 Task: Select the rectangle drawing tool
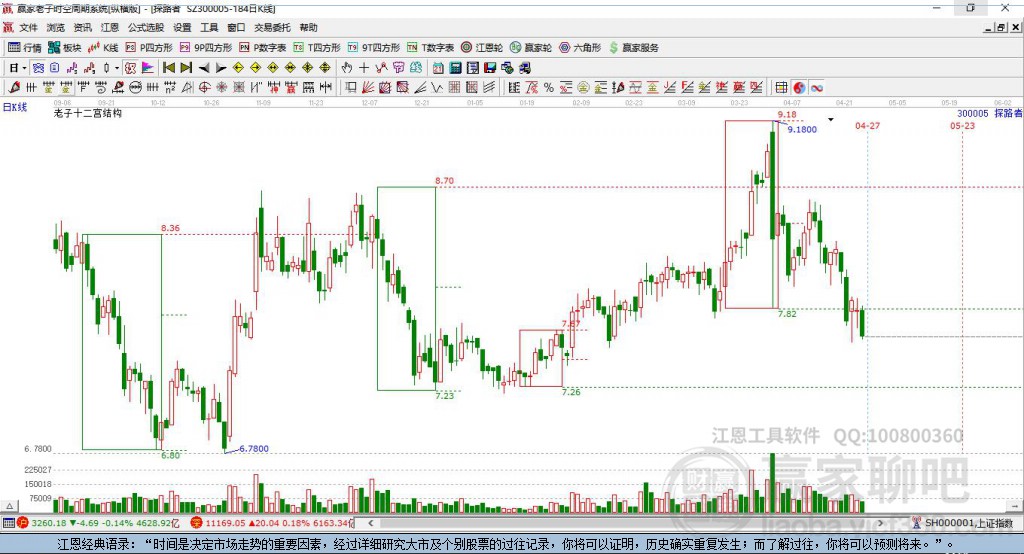(350, 88)
